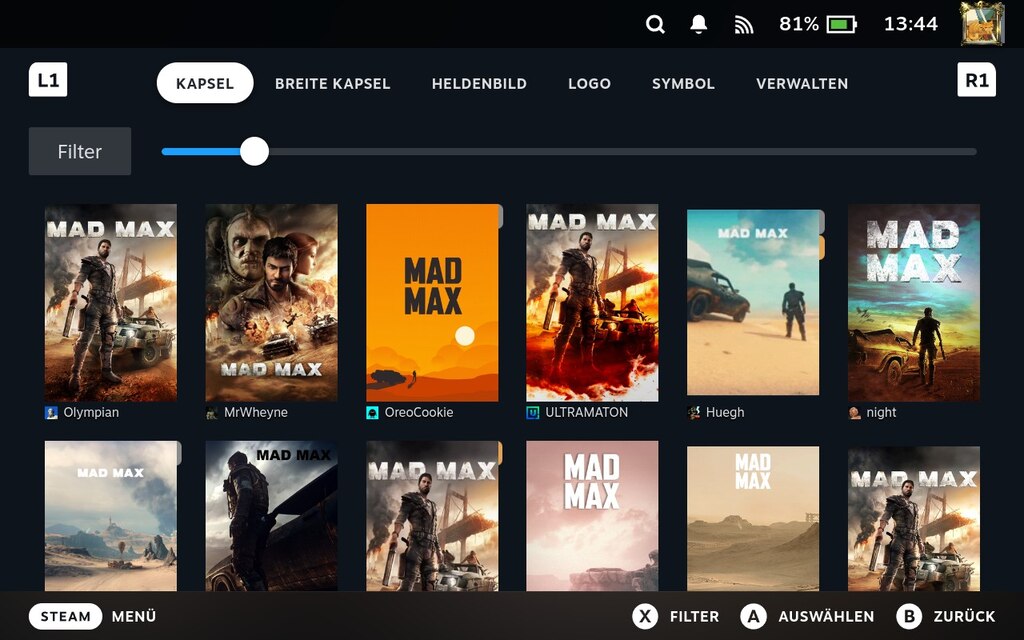
Task: Click the network signal icon
Action: (744, 23)
